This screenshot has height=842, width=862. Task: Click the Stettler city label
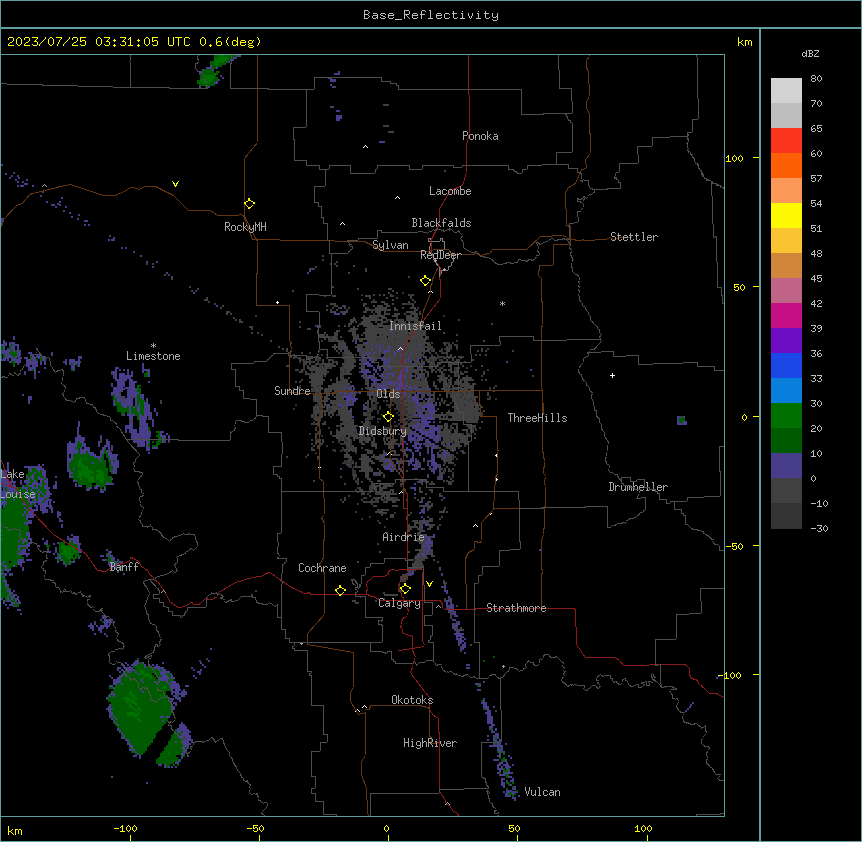point(634,237)
